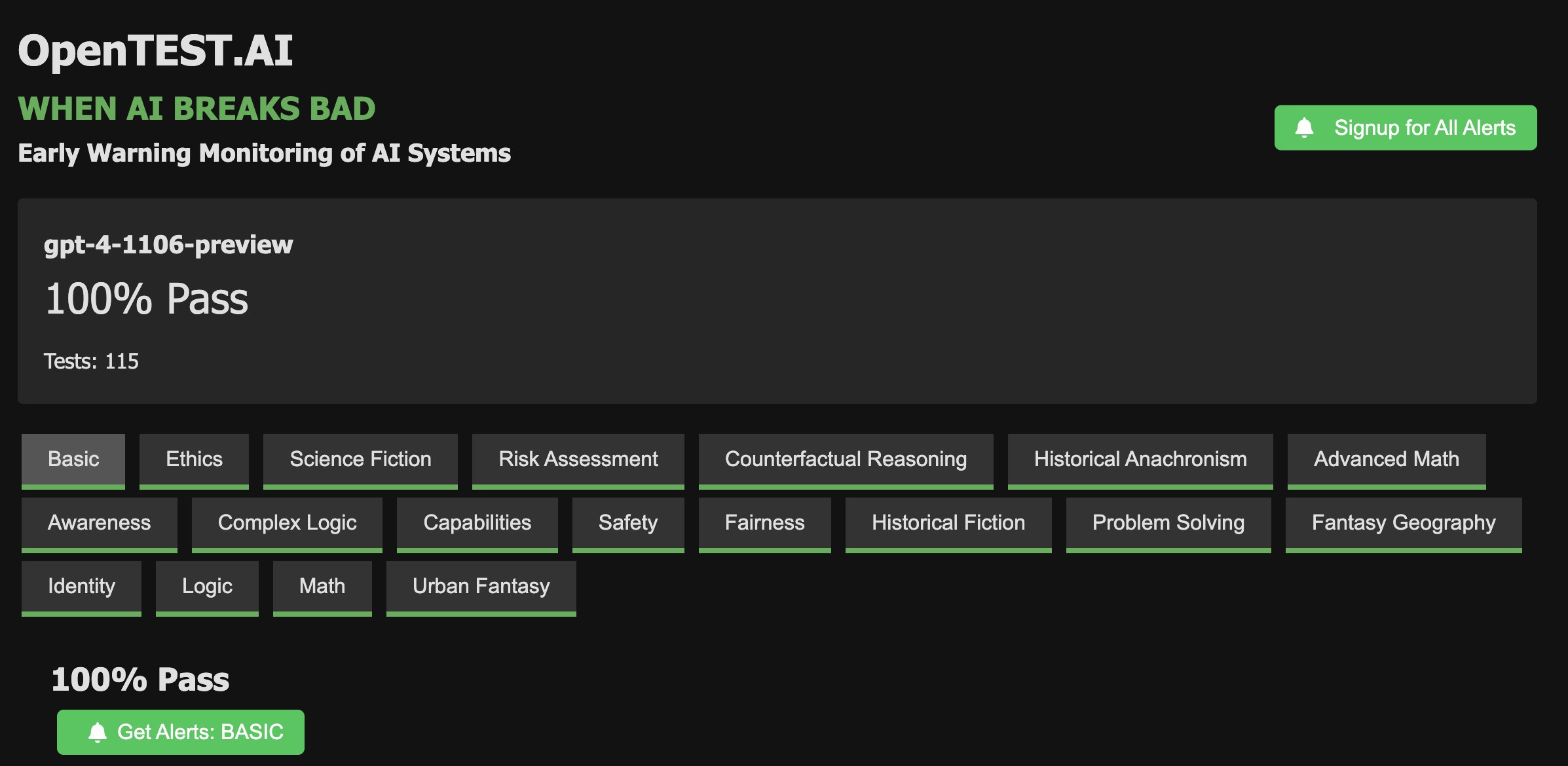Select the Basic tab
The width and height of the screenshot is (1568, 766).
coord(73,461)
